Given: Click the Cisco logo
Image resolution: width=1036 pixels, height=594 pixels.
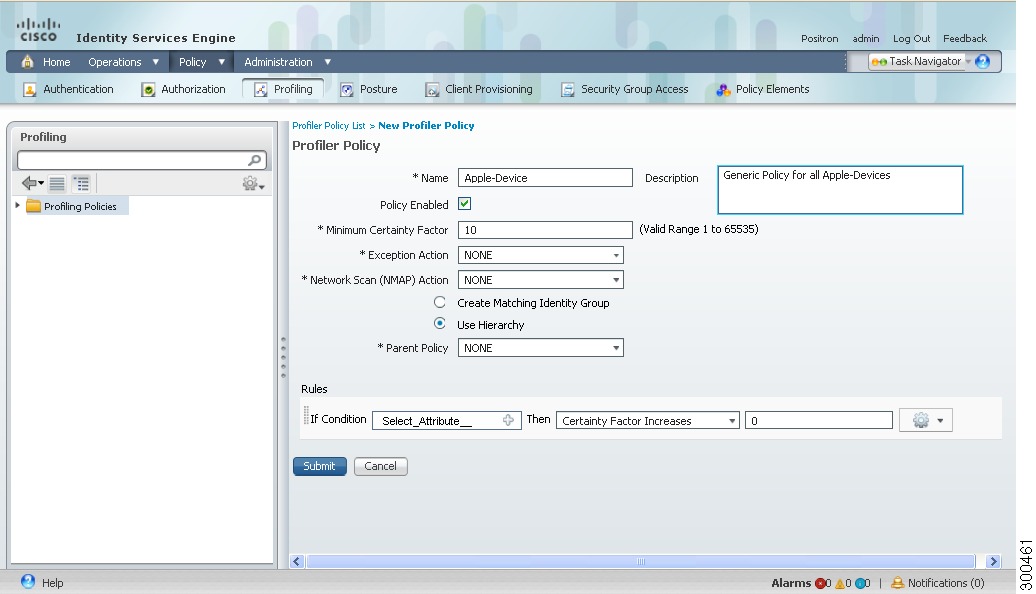Looking at the screenshot, I should pyautogui.click(x=38, y=30).
